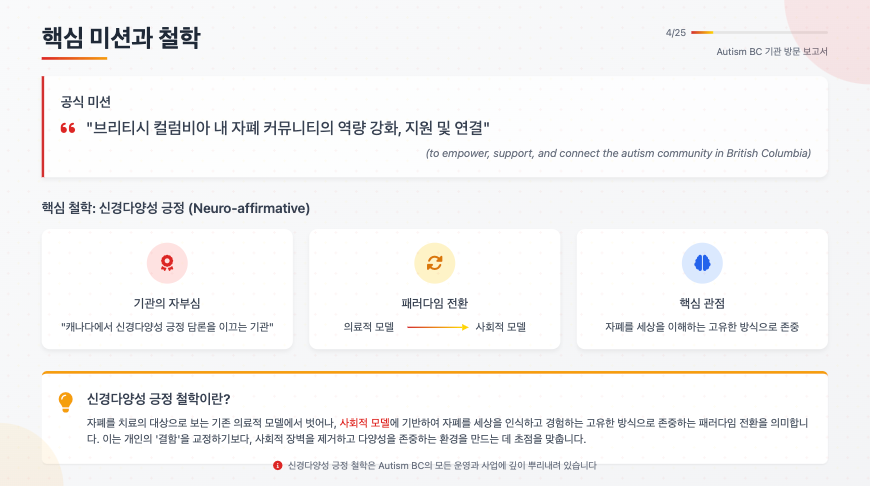The image size is (870, 486).
Task: Click the Autism BC 기관 방문 보고서 label
Action: (x=772, y=52)
